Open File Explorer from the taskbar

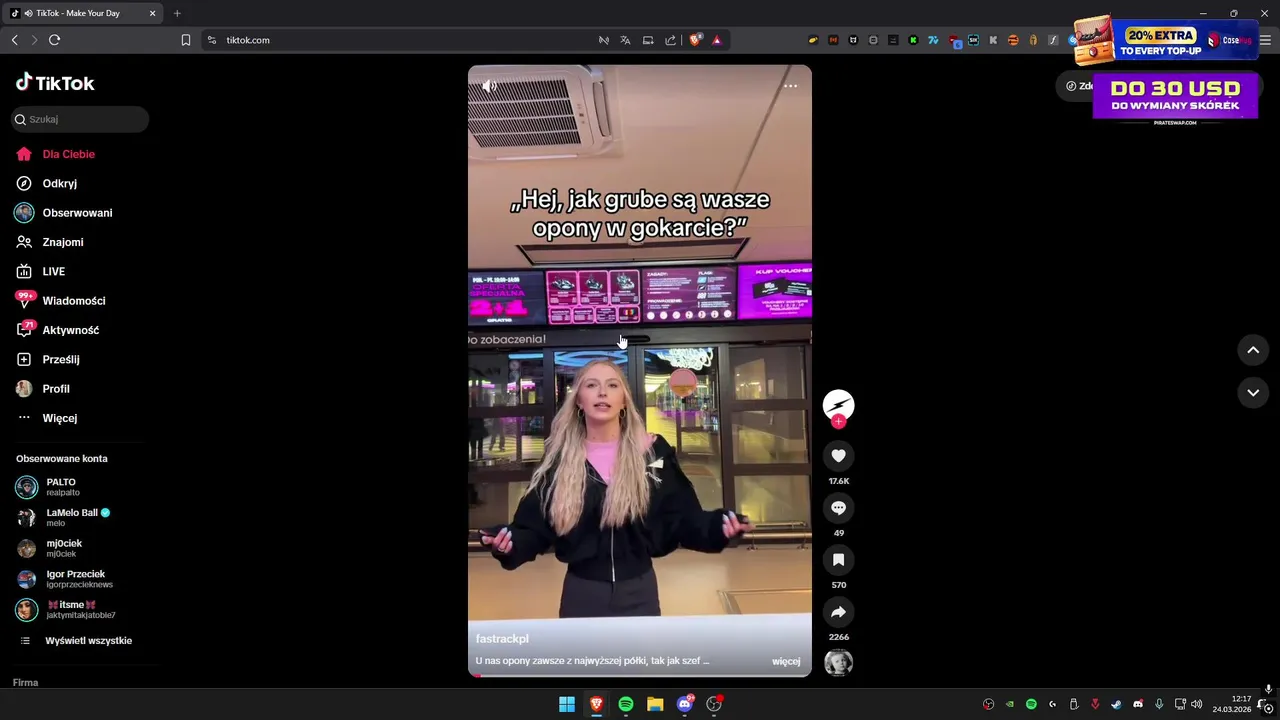coord(655,704)
